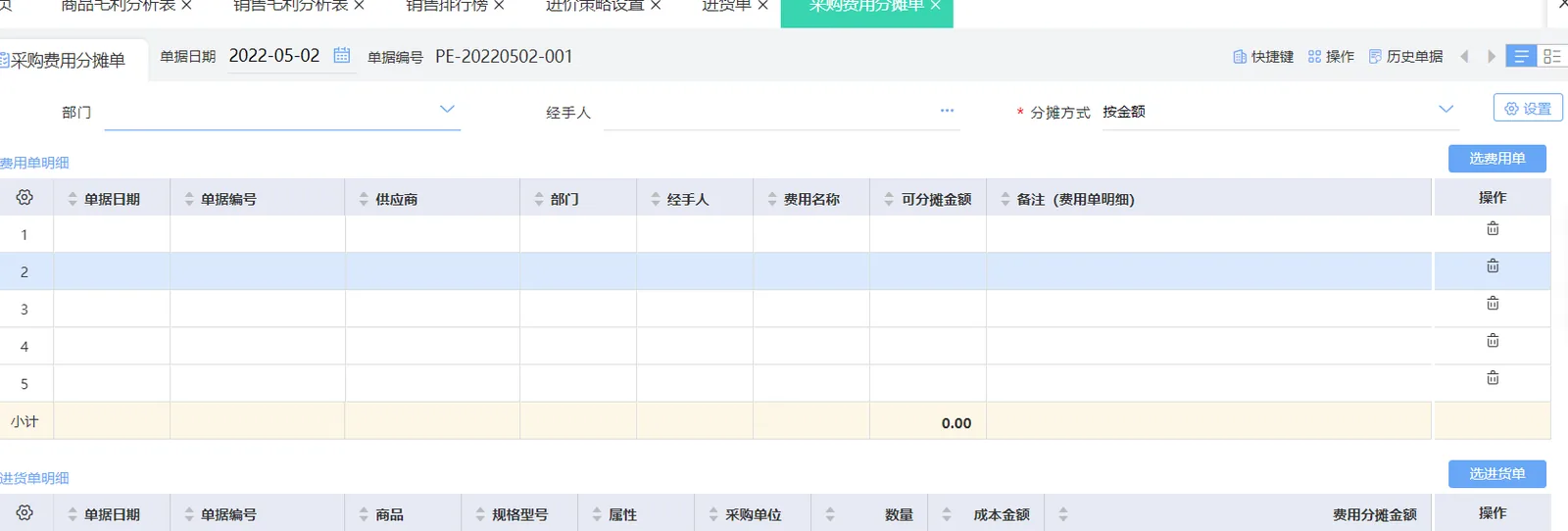Open column settings gear in 进货单明细 table
This screenshot has width=1568, height=531.
pos(24,512)
